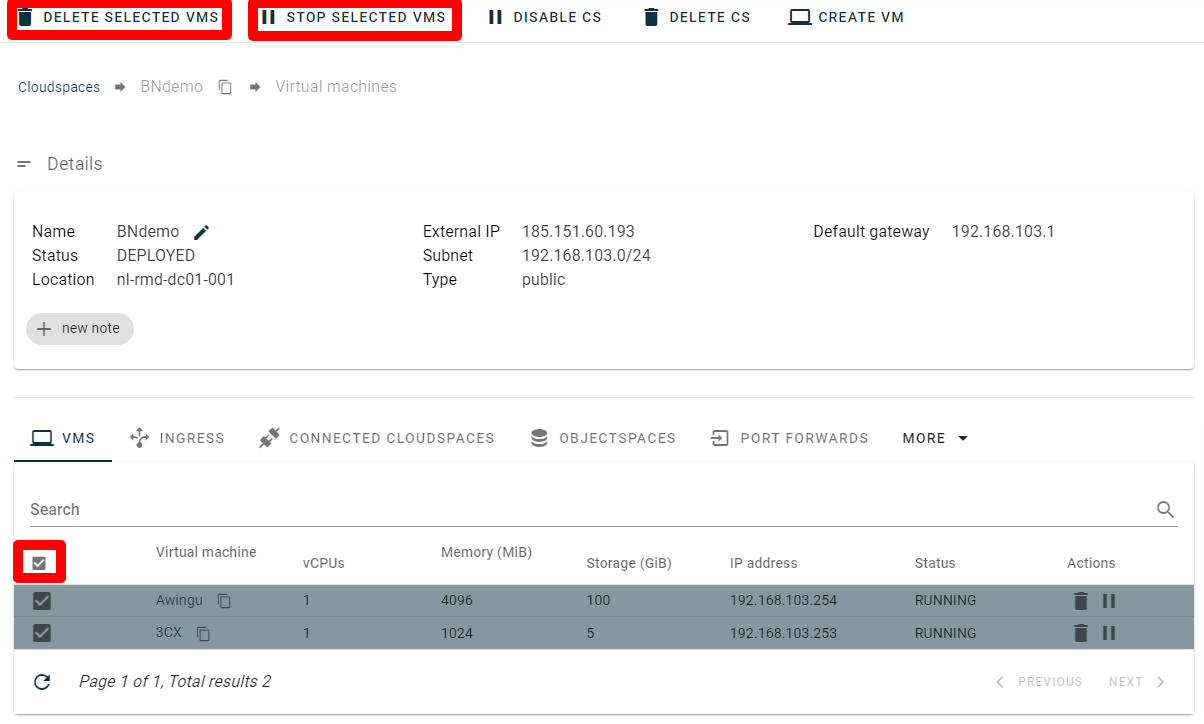Click Stop Selected VMs button
Screen dimensions: 1204x724
pyautogui.click(x=354, y=17)
